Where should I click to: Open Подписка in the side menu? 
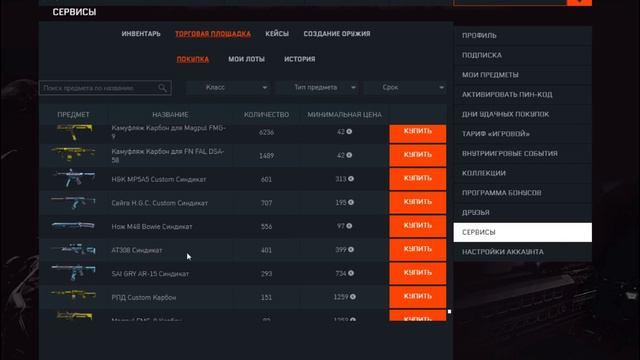click(522, 55)
